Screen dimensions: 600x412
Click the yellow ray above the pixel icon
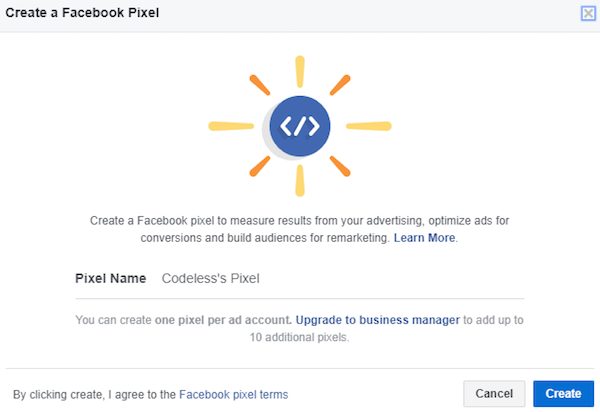tap(300, 72)
